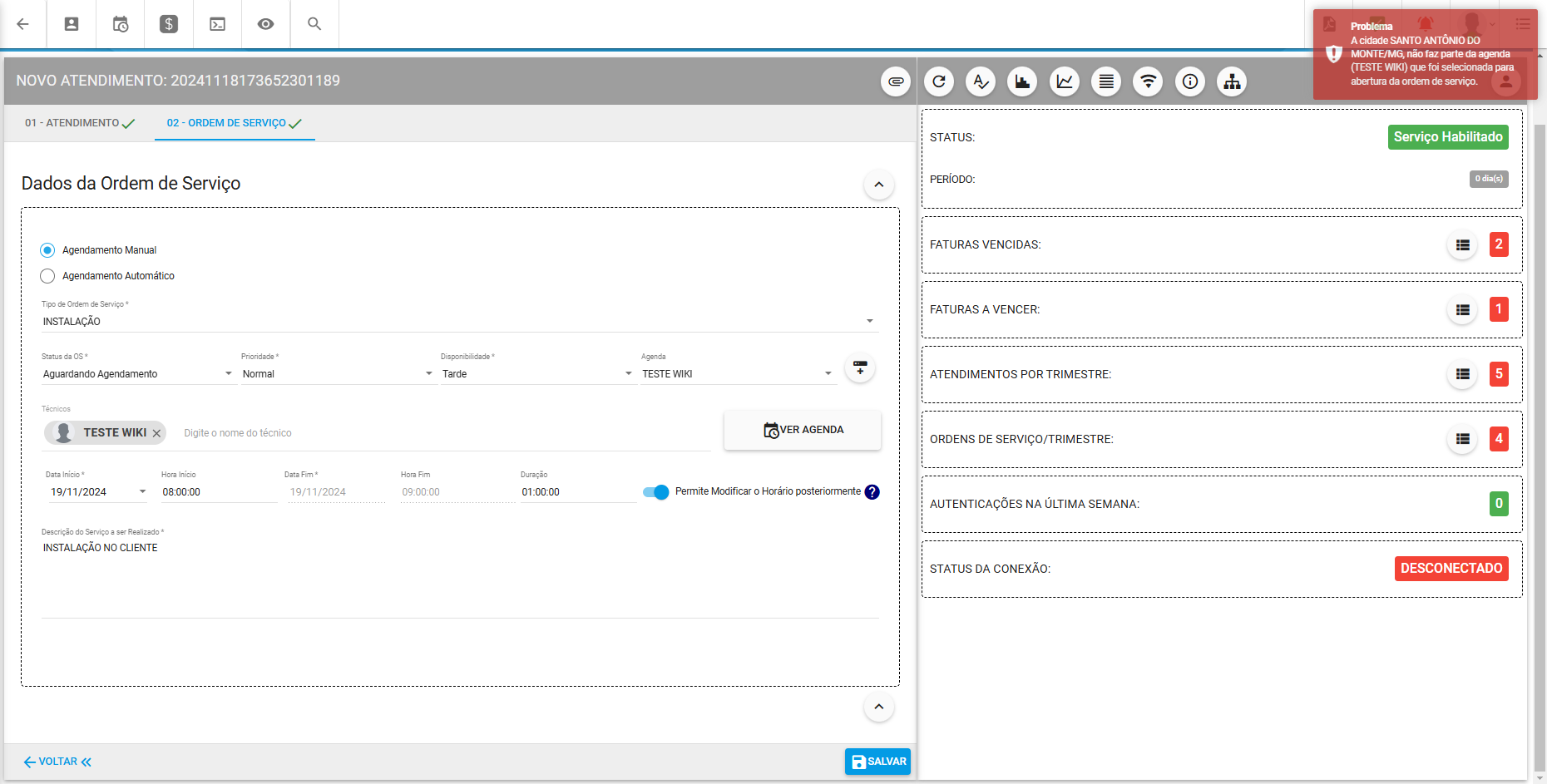Click Autenticações na Última Semana badge 0
1547x784 pixels.
coord(1499,504)
